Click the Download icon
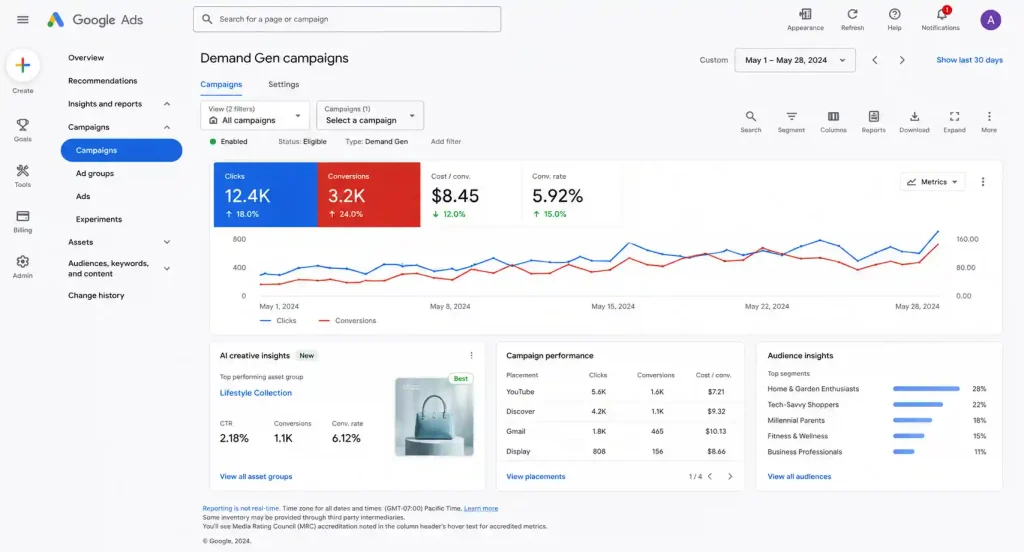Image resolution: width=1024 pixels, height=552 pixels. click(914, 121)
